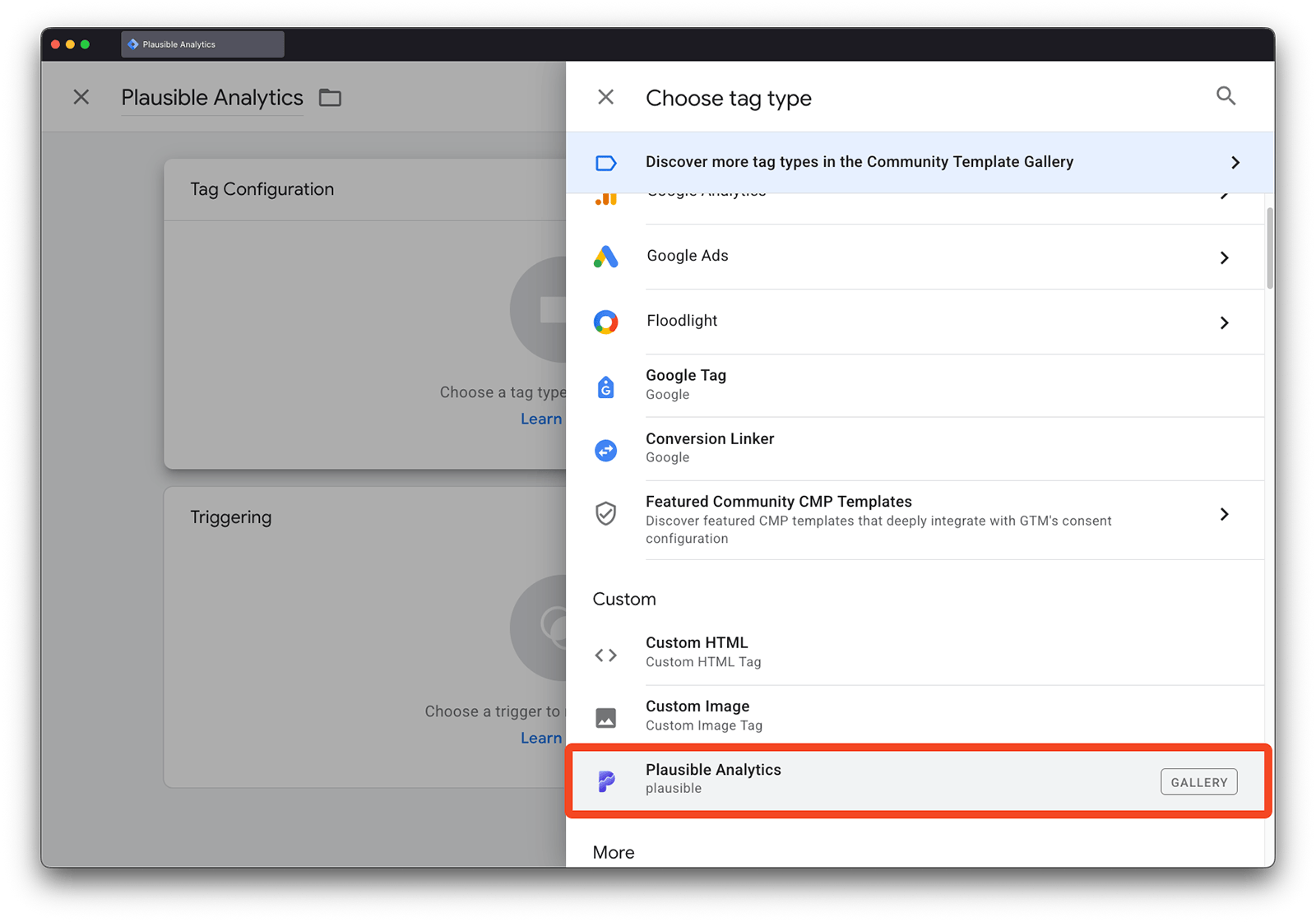Screen dimensions: 1316x922
Task: Select the Google Tag icon
Action: point(606,386)
